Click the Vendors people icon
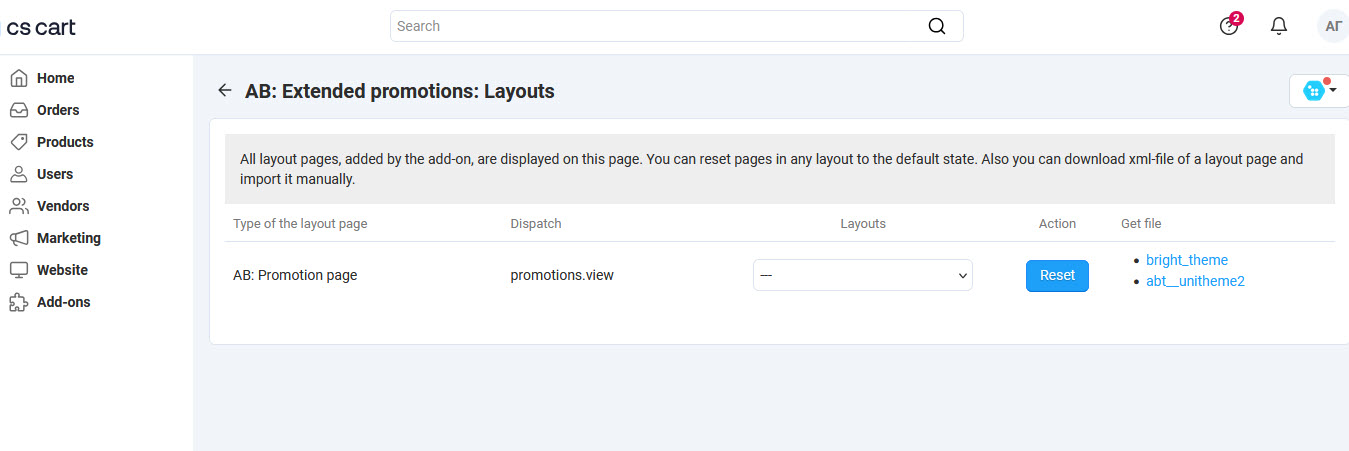Image resolution: width=1349 pixels, height=451 pixels. (x=18, y=206)
